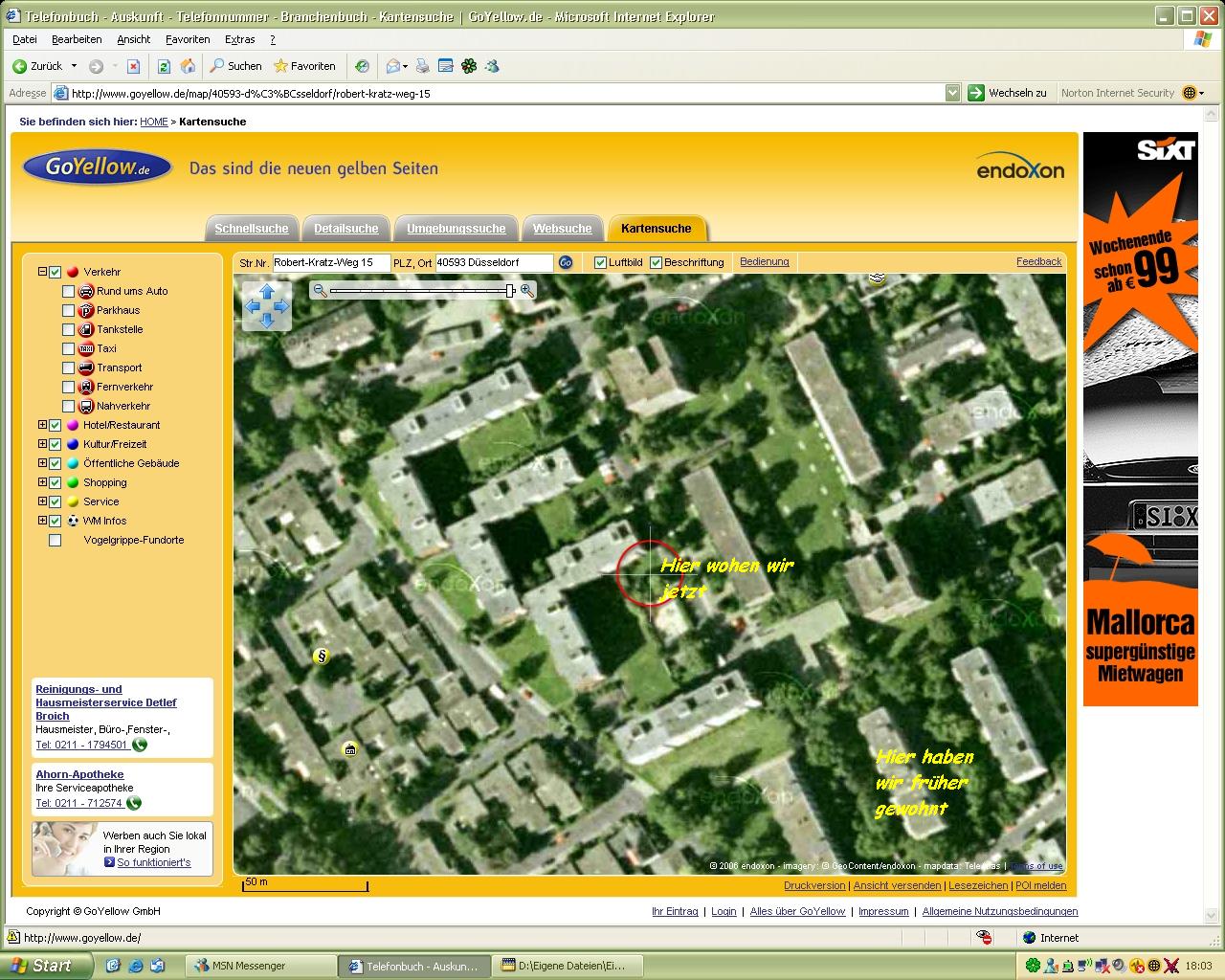This screenshot has height=980, width=1225.
Task: Pan the map up with arrow
Action: point(267,290)
